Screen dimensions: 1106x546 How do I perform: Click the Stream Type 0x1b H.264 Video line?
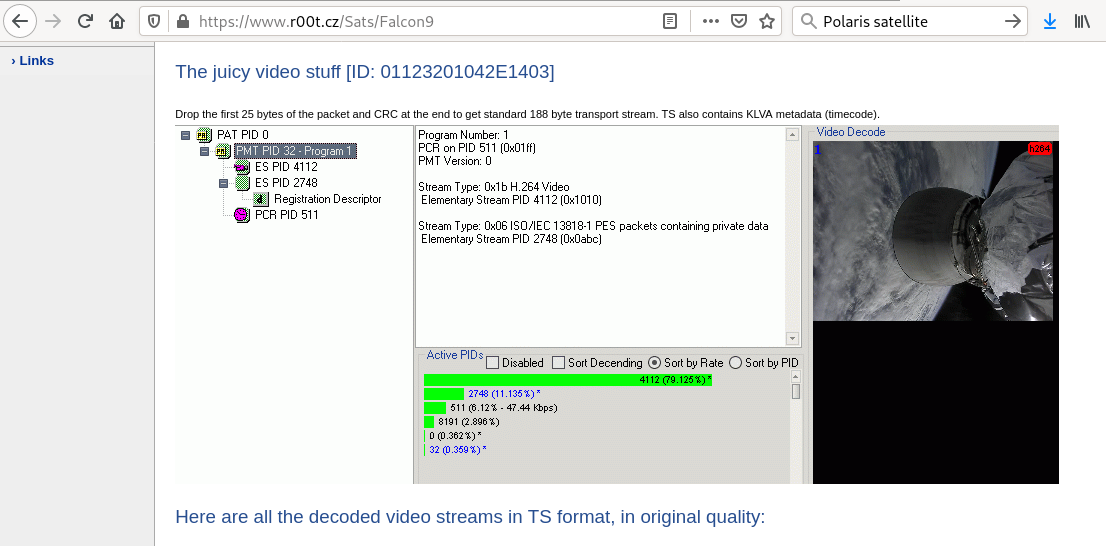(494, 187)
